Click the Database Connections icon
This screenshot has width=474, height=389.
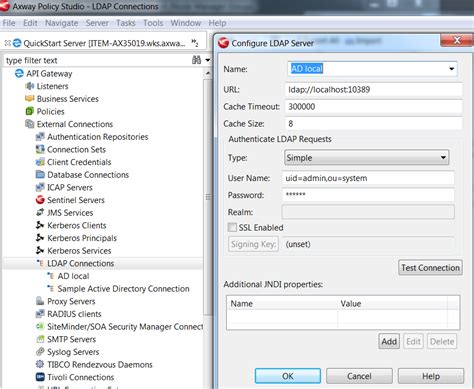pos(40,175)
